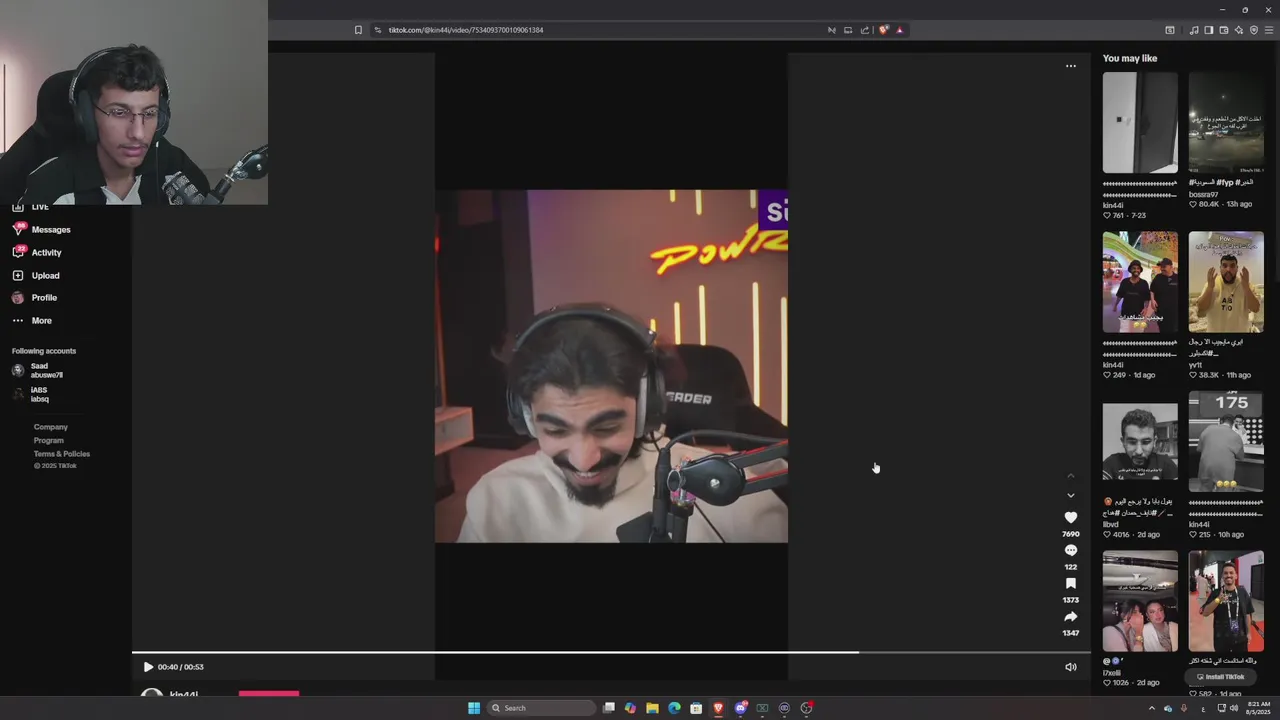Open File Explorer from the taskbar
1280x720 pixels.
click(652, 708)
